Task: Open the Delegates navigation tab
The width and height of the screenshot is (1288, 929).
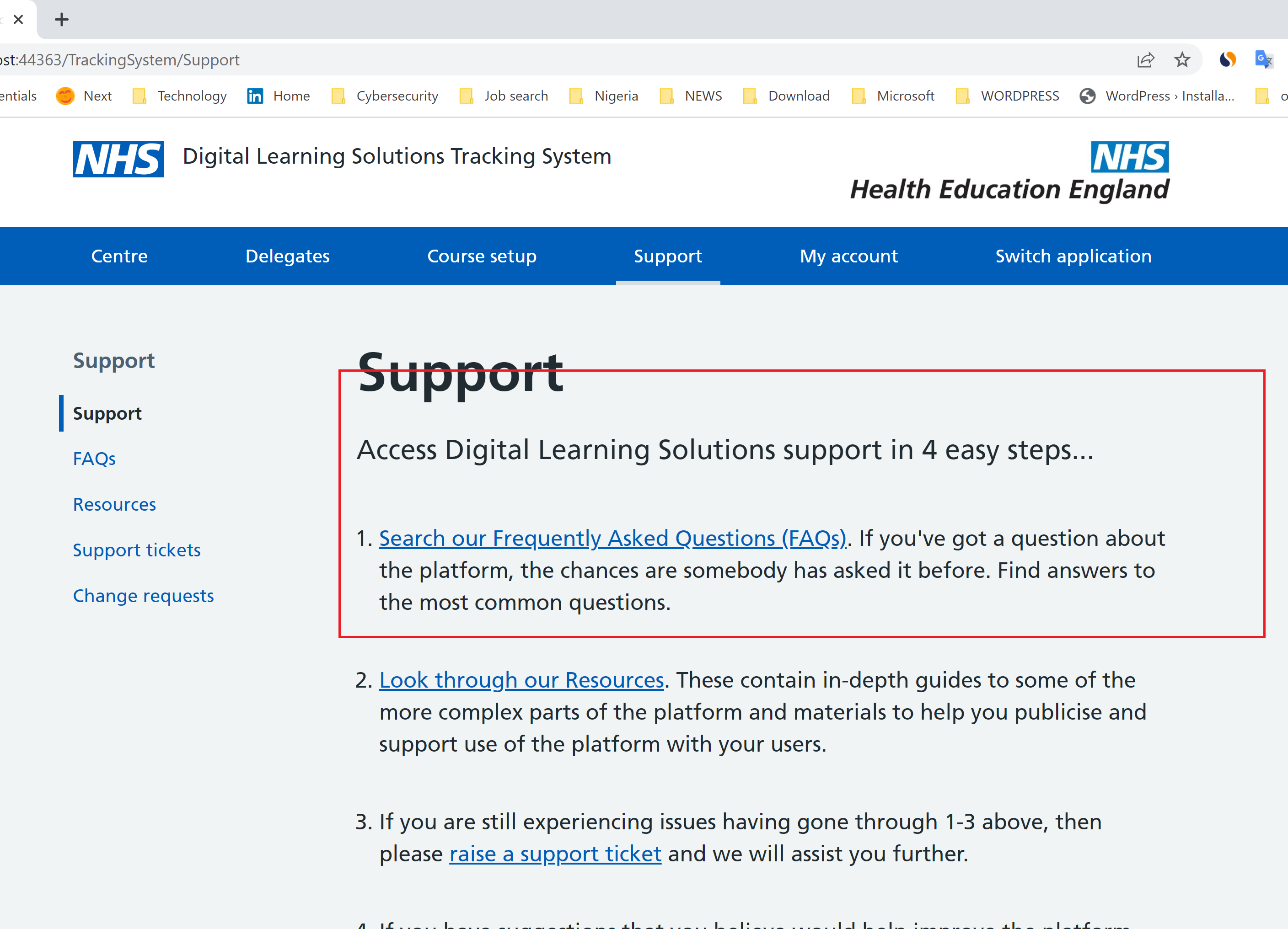Action: pyautogui.click(x=287, y=256)
